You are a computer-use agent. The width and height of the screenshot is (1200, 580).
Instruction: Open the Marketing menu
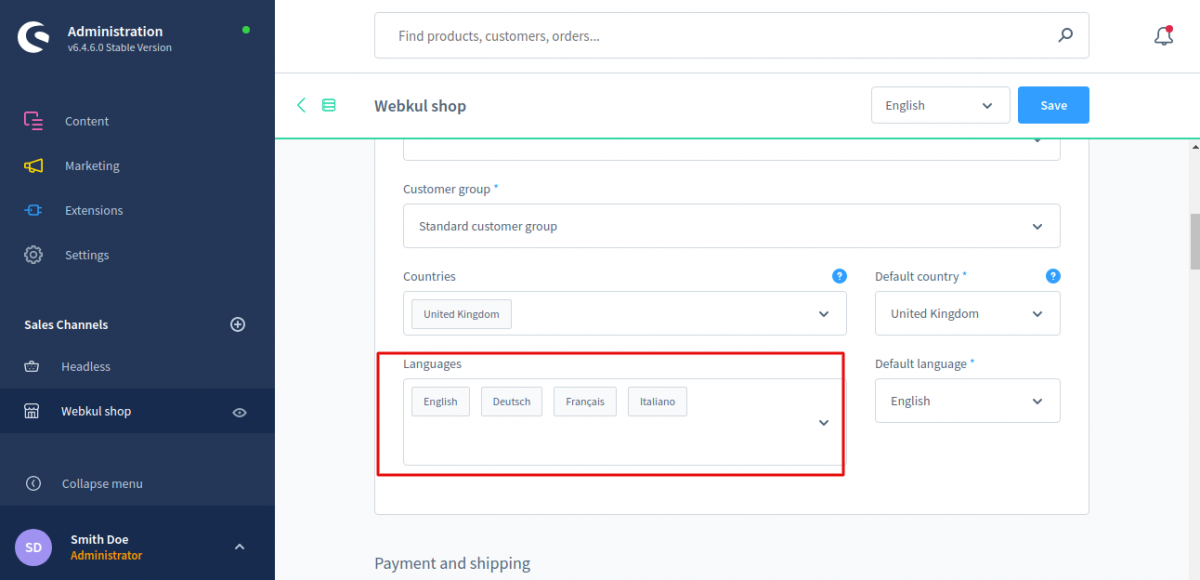(92, 166)
